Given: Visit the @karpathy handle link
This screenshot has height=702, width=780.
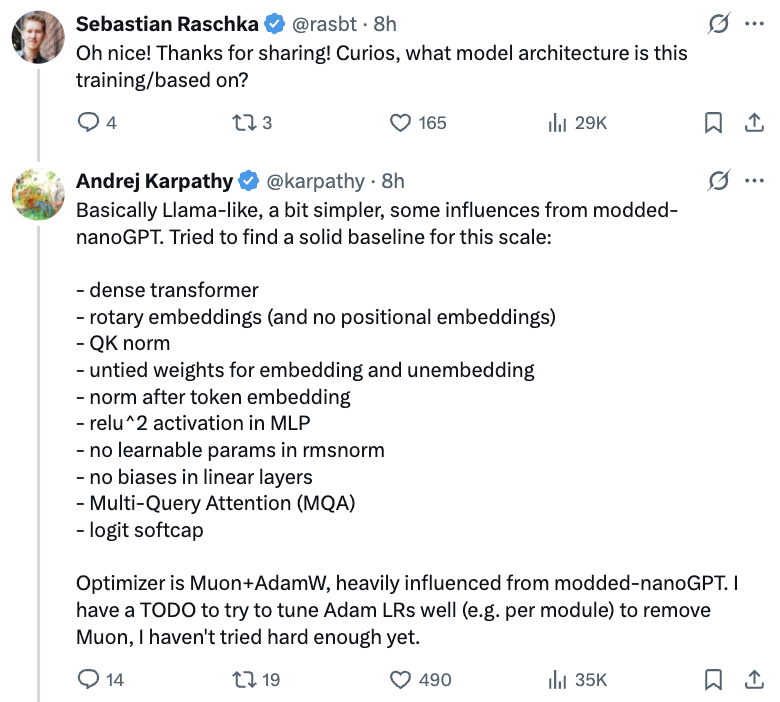Looking at the screenshot, I should tap(315, 181).
